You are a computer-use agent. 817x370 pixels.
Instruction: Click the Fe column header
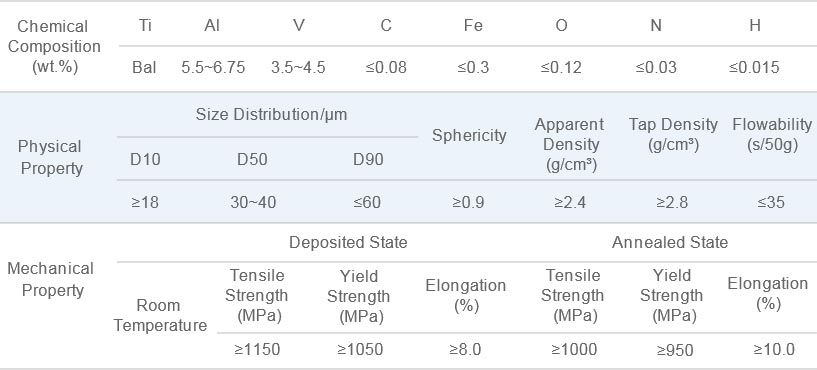[473, 26]
